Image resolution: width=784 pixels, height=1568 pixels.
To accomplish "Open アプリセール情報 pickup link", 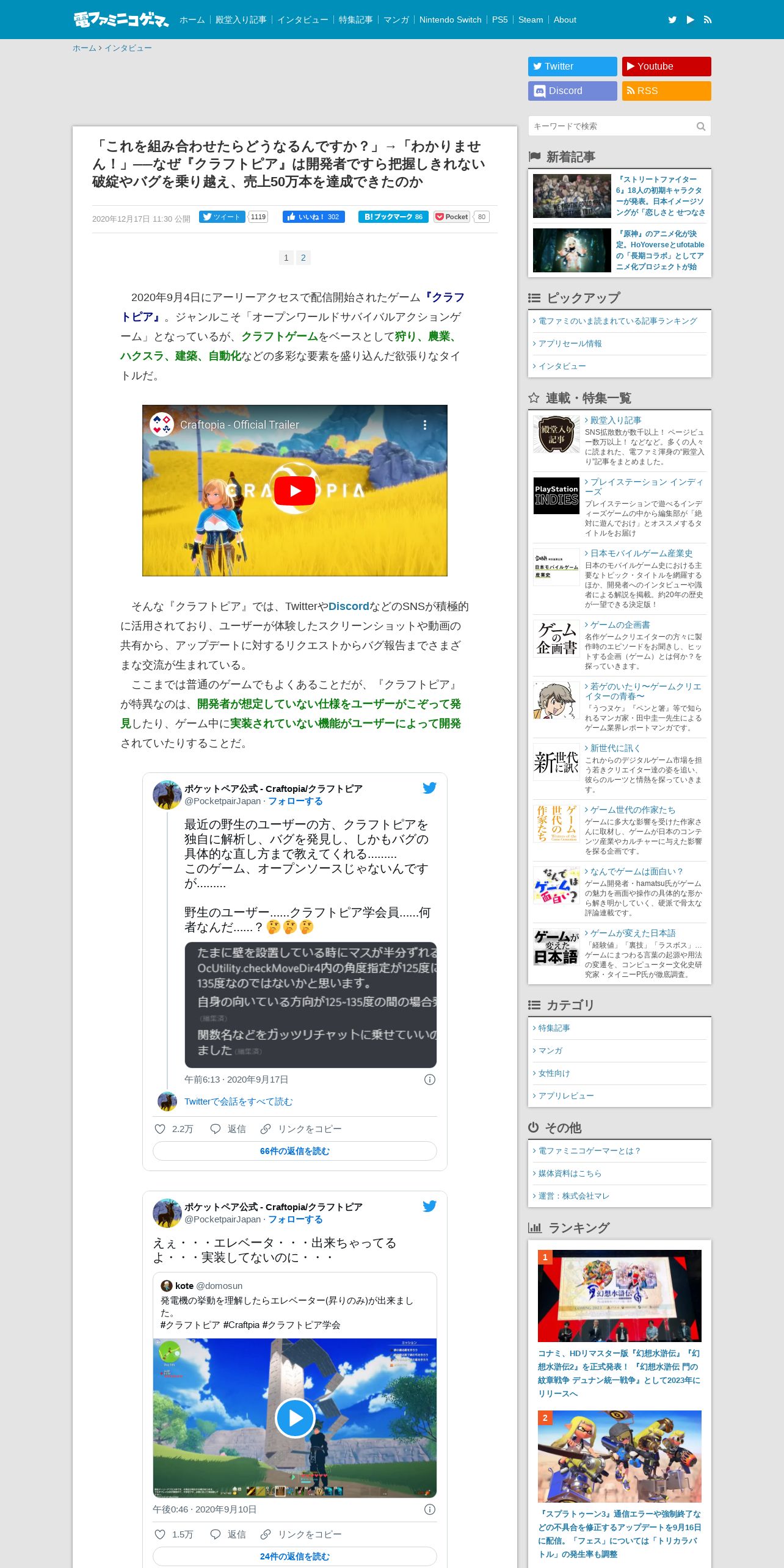I will [x=570, y=344].
